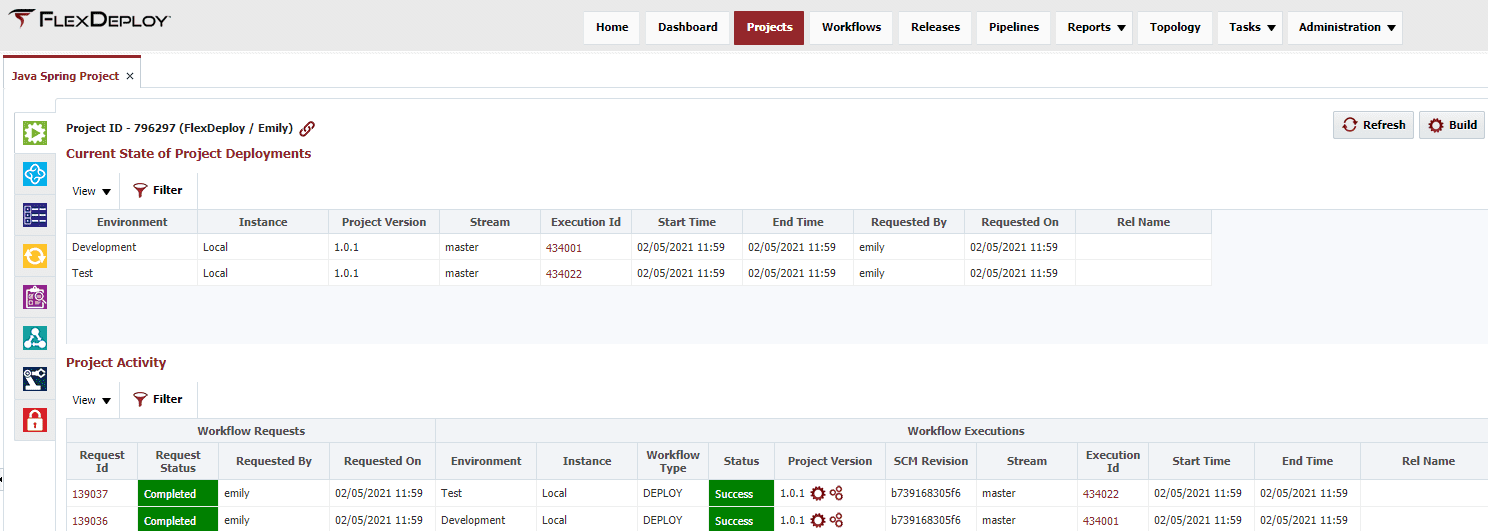Click deploy-nodes icon in request 139037 row

pyautogui.click(x=836, y=493)
